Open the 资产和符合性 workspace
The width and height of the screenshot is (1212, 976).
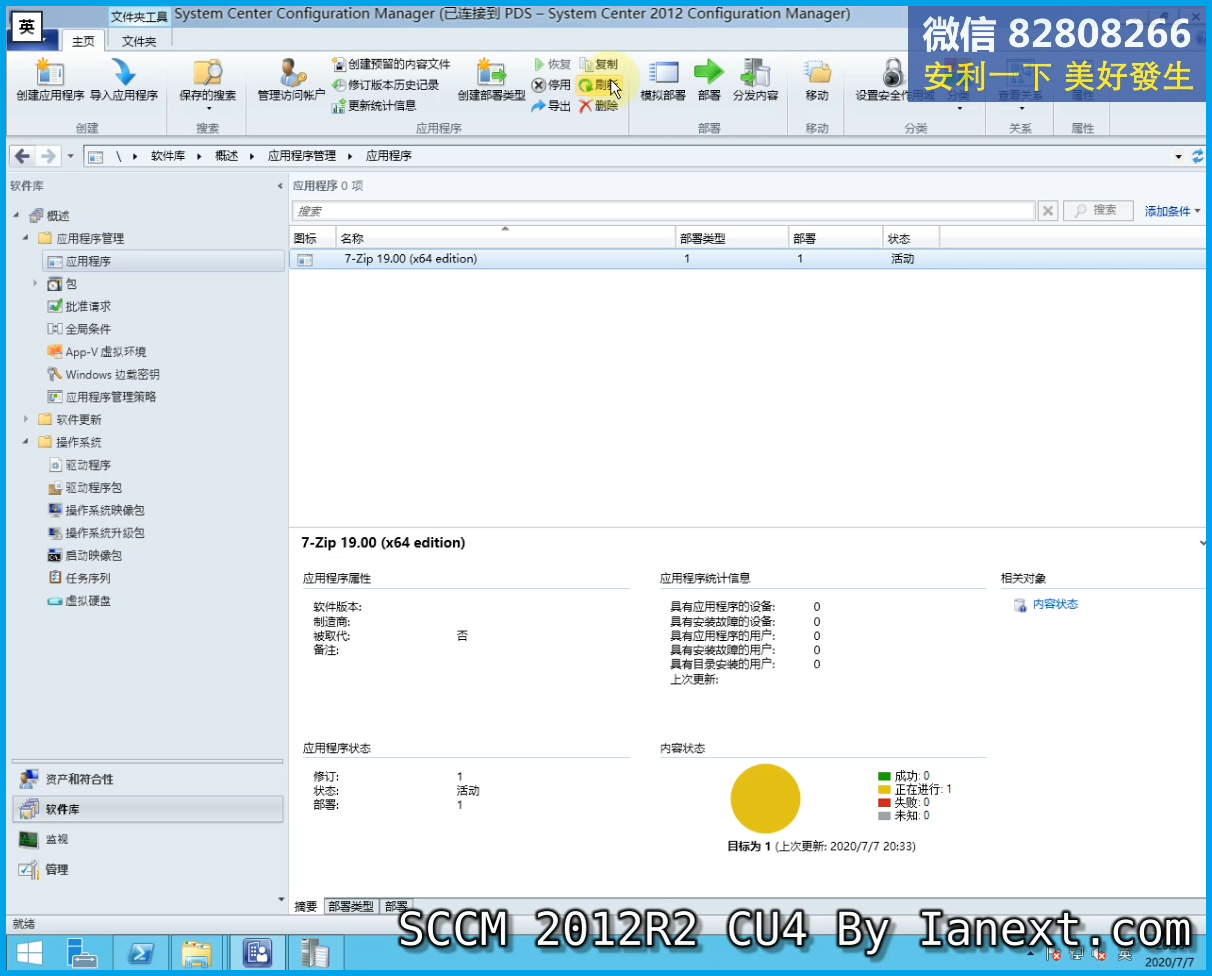tap(148, 779)
